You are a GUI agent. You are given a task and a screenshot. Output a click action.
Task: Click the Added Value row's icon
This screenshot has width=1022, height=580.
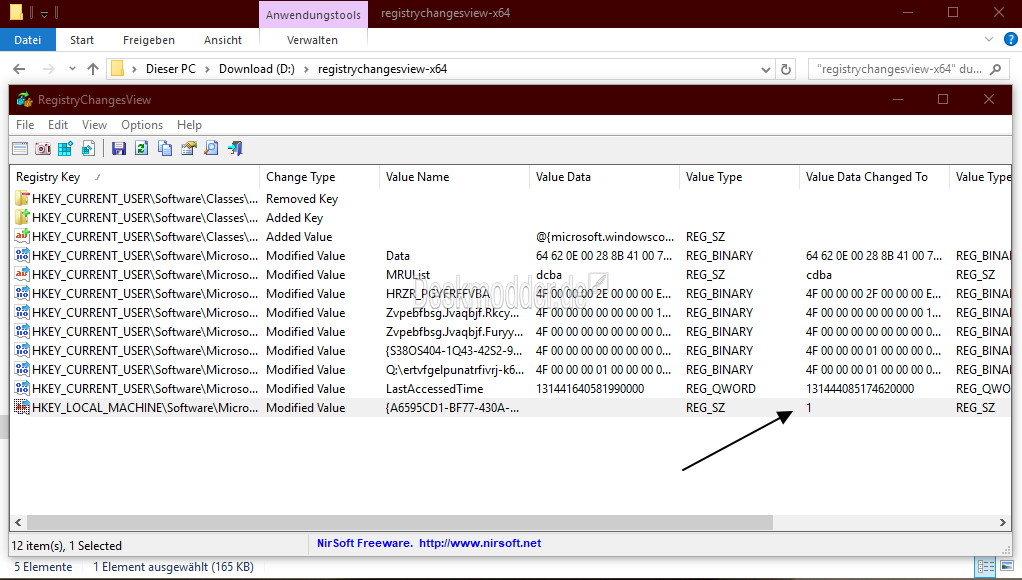pyautogui.click(x=22, y=236)
